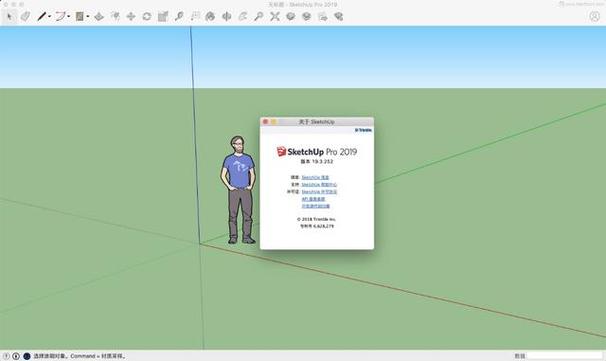The image size is (606, 361).
Task: Expand the Arc tool dropdown arrow
Action: [x=69, y=17]
